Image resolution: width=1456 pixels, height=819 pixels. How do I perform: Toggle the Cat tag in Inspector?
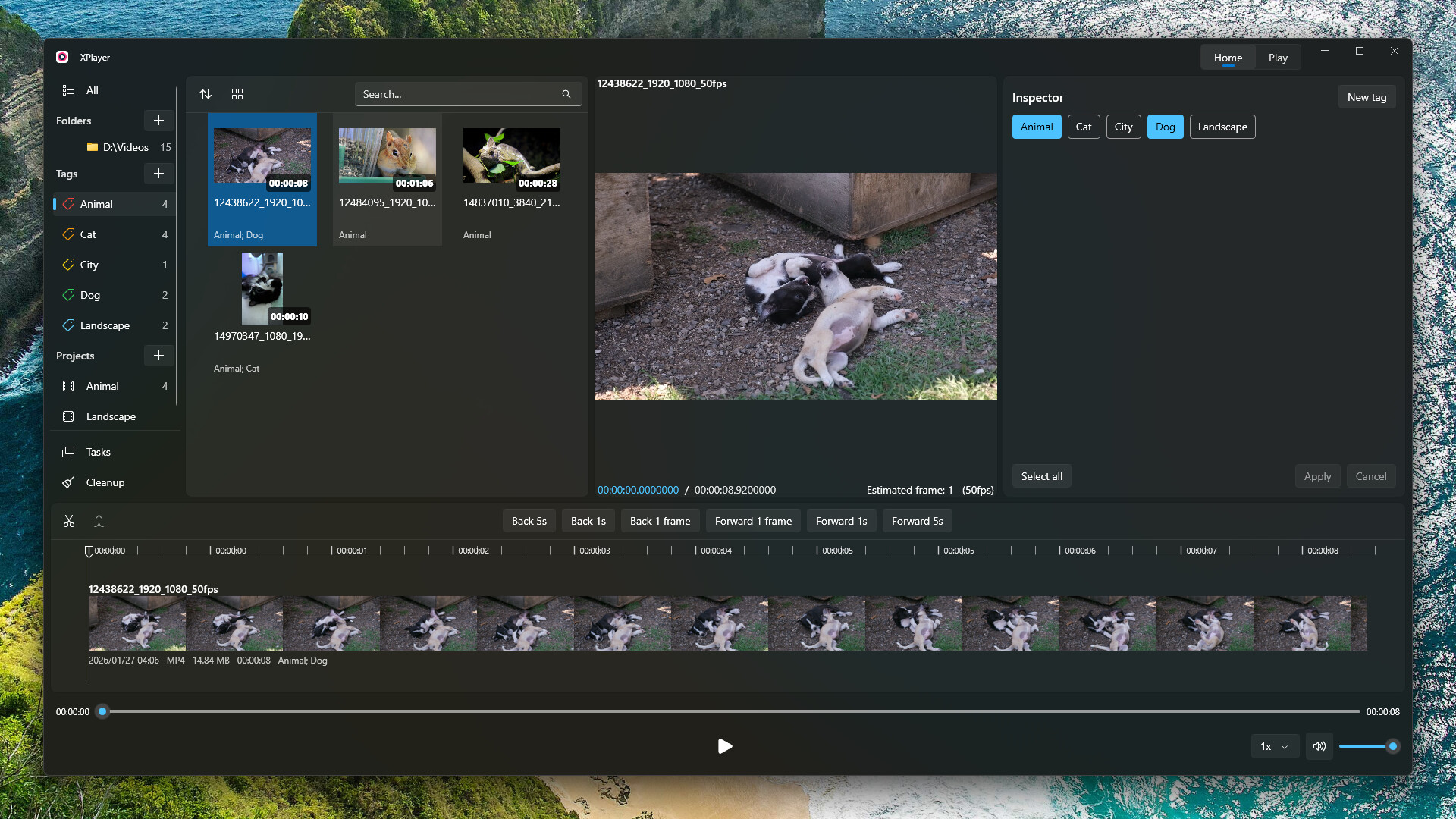[x=1083, y=127]
